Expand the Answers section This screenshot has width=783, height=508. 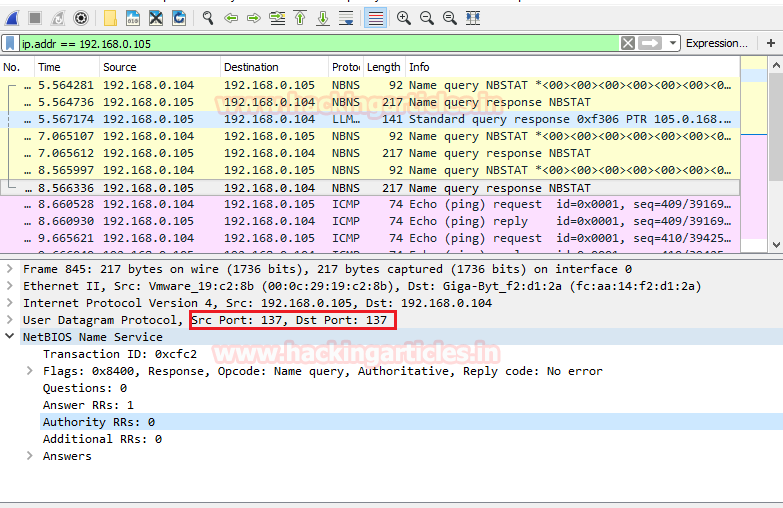pyautogui.click(x=29, y=456)
